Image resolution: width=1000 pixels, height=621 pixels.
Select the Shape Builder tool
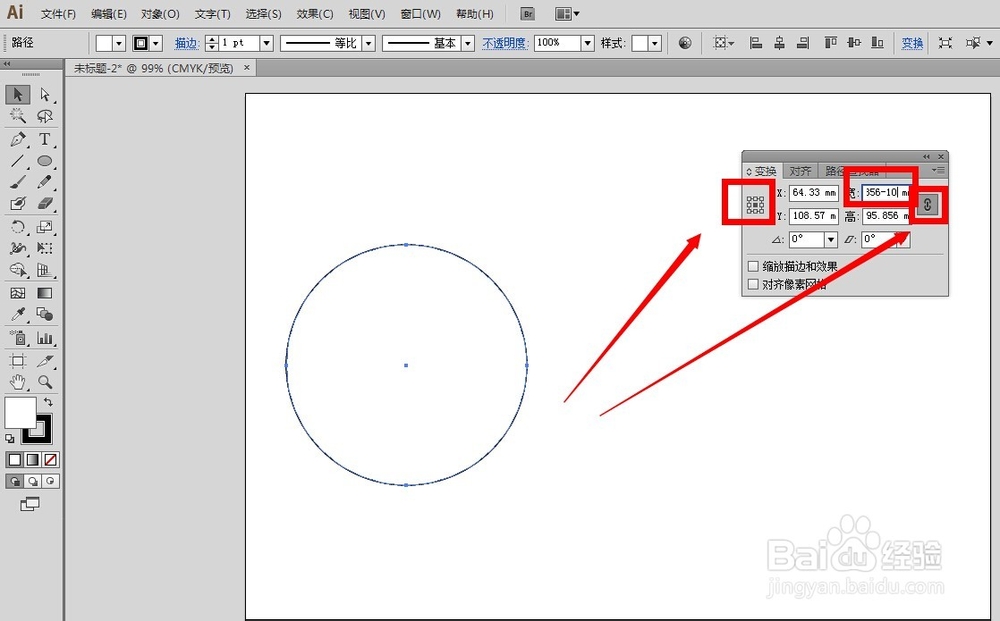click(x=18, y=270)
